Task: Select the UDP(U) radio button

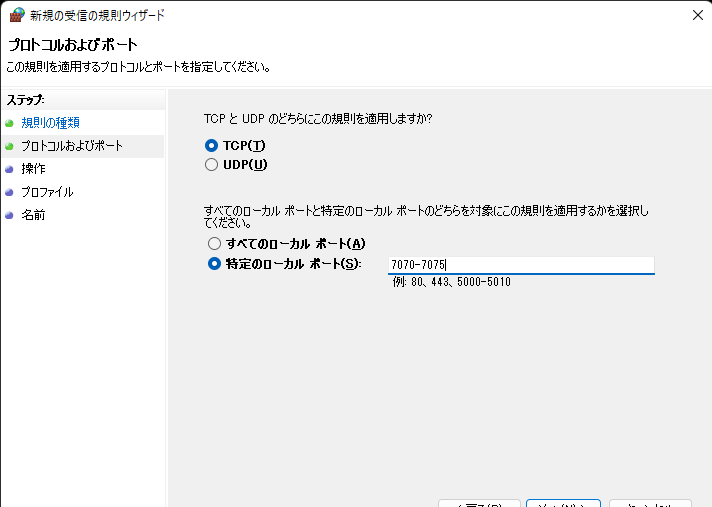Action: [211, 164]
